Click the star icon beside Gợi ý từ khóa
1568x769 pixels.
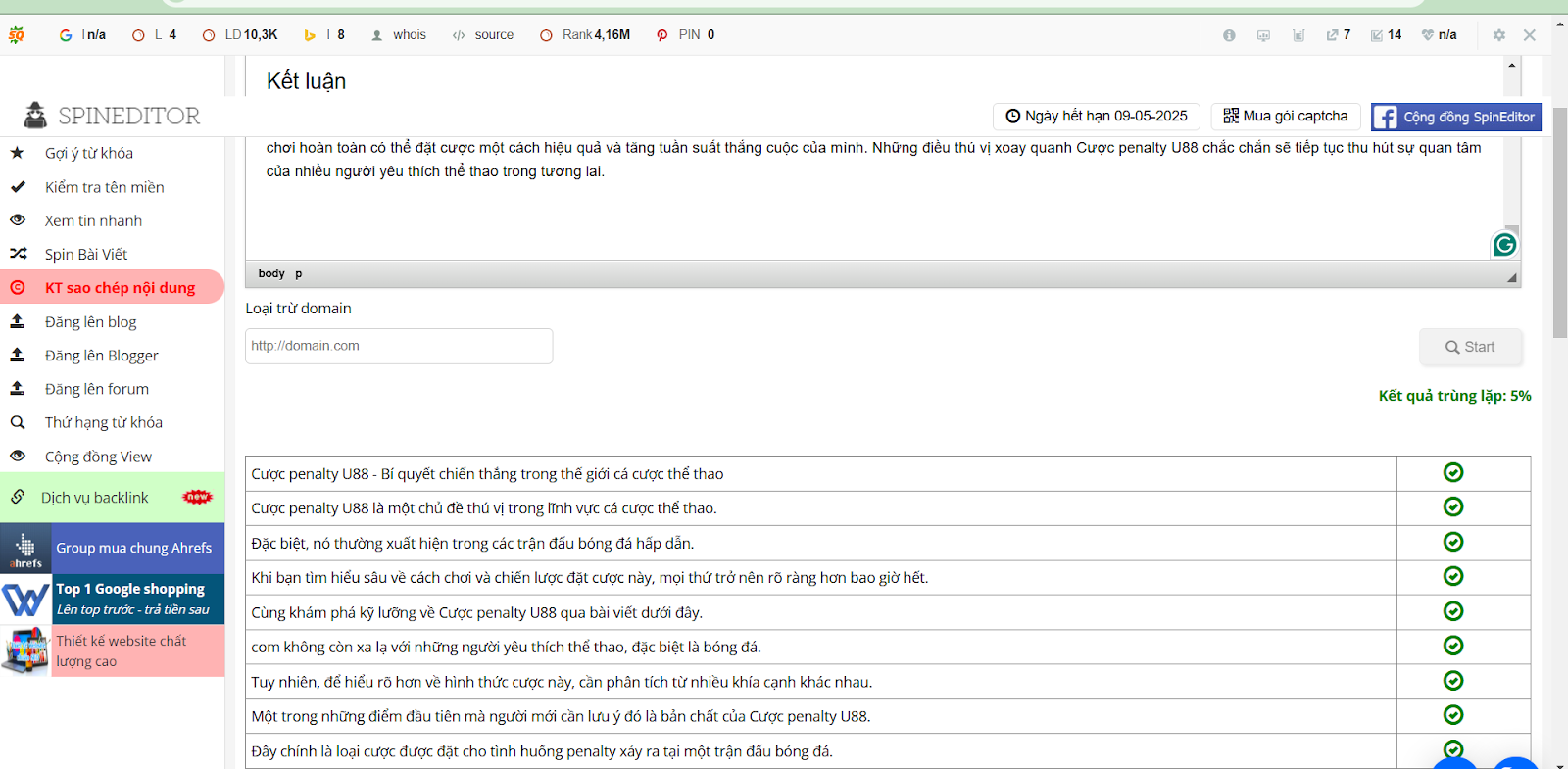[x=17, y=153]
